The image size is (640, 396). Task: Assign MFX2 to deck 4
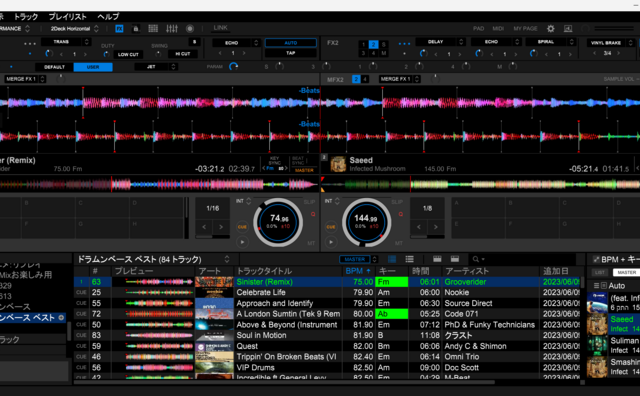(x=364, y=79)
